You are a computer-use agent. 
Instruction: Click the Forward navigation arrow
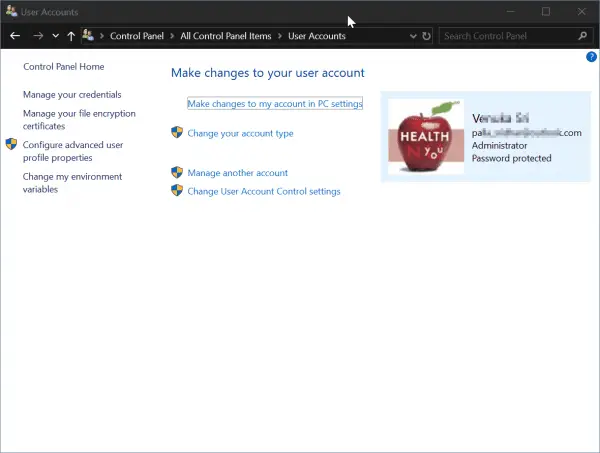point(38,36)
